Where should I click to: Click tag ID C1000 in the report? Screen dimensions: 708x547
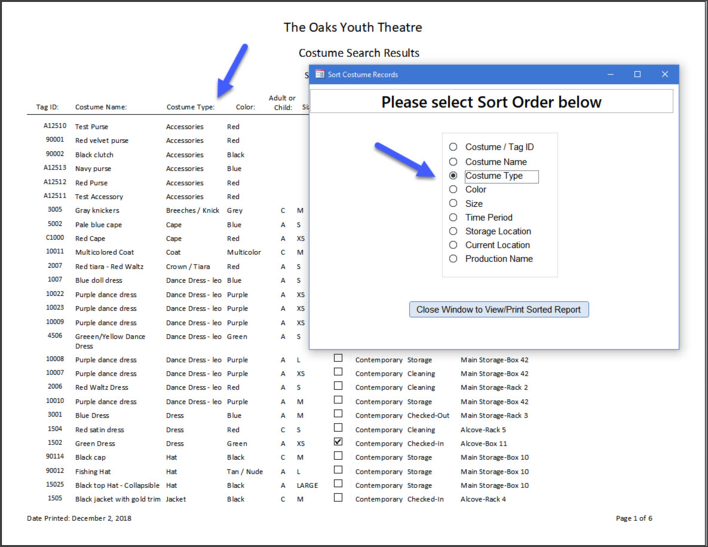coord(55,238)
